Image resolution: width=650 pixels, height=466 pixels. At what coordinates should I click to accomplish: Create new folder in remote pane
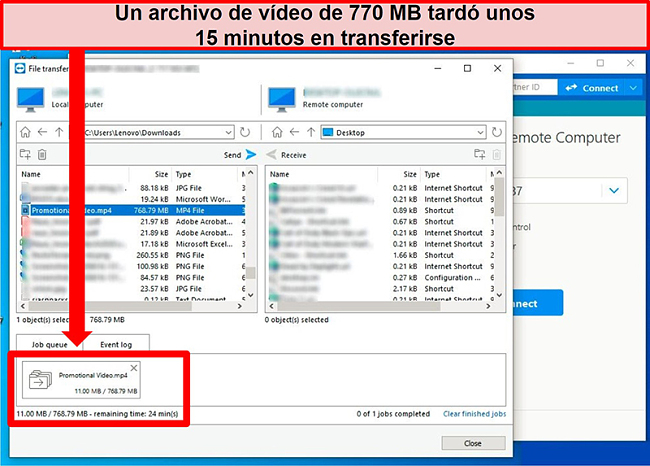tap(480, 155)
